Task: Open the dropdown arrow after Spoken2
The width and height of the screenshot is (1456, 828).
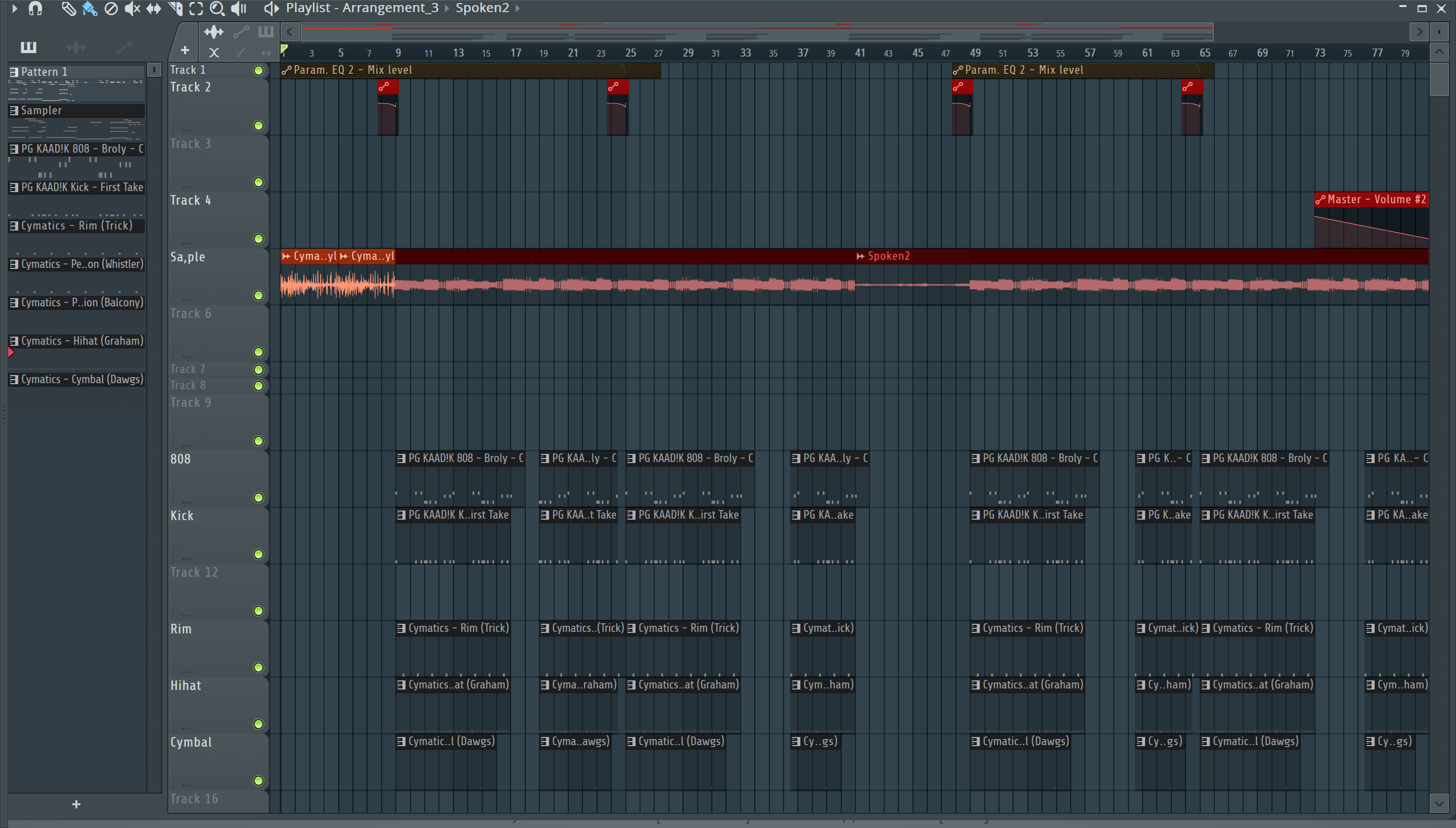Action: tap(518, 9)
